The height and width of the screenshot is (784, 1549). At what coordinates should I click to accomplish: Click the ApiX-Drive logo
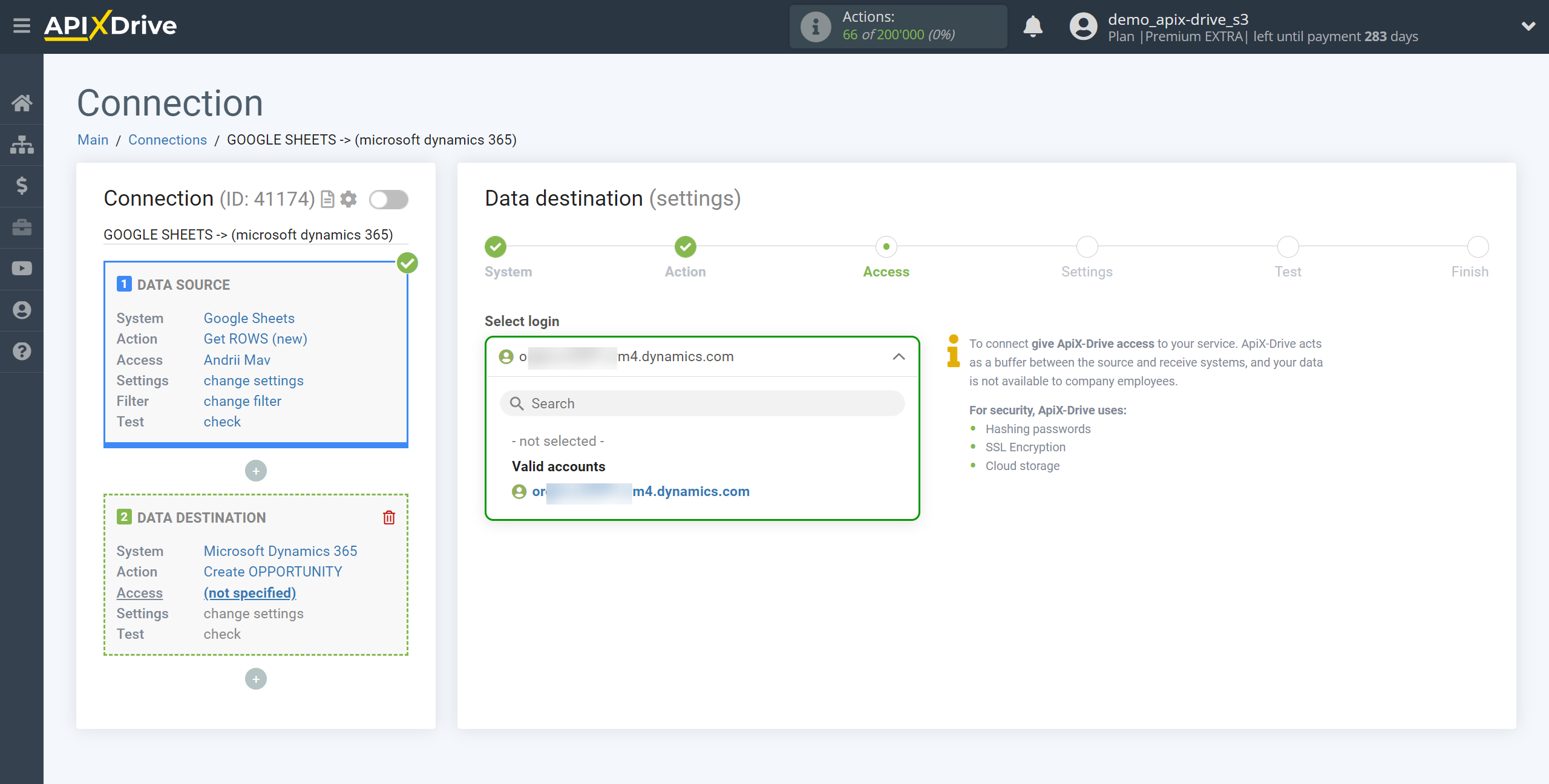[x=111, y=26]
